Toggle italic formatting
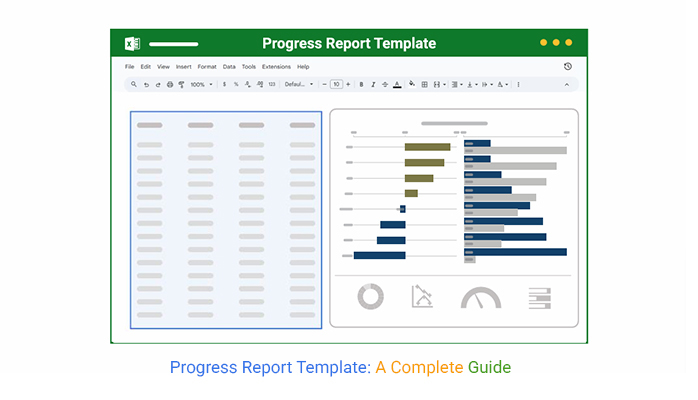 coord(373,85)
